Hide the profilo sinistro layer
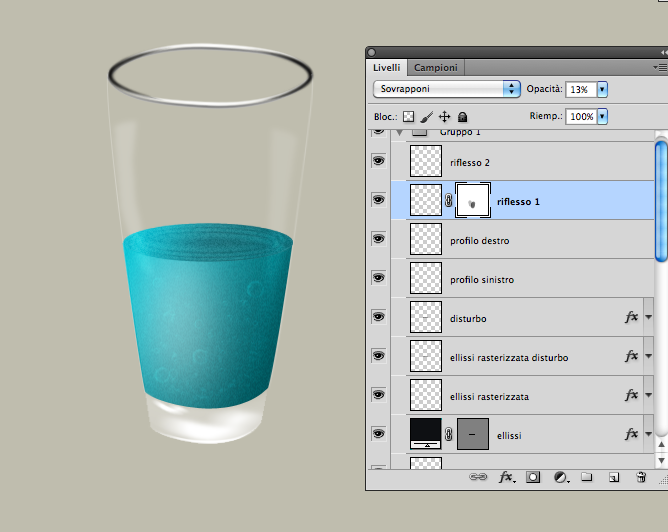The image size is (668, 532). coord(378,278)
